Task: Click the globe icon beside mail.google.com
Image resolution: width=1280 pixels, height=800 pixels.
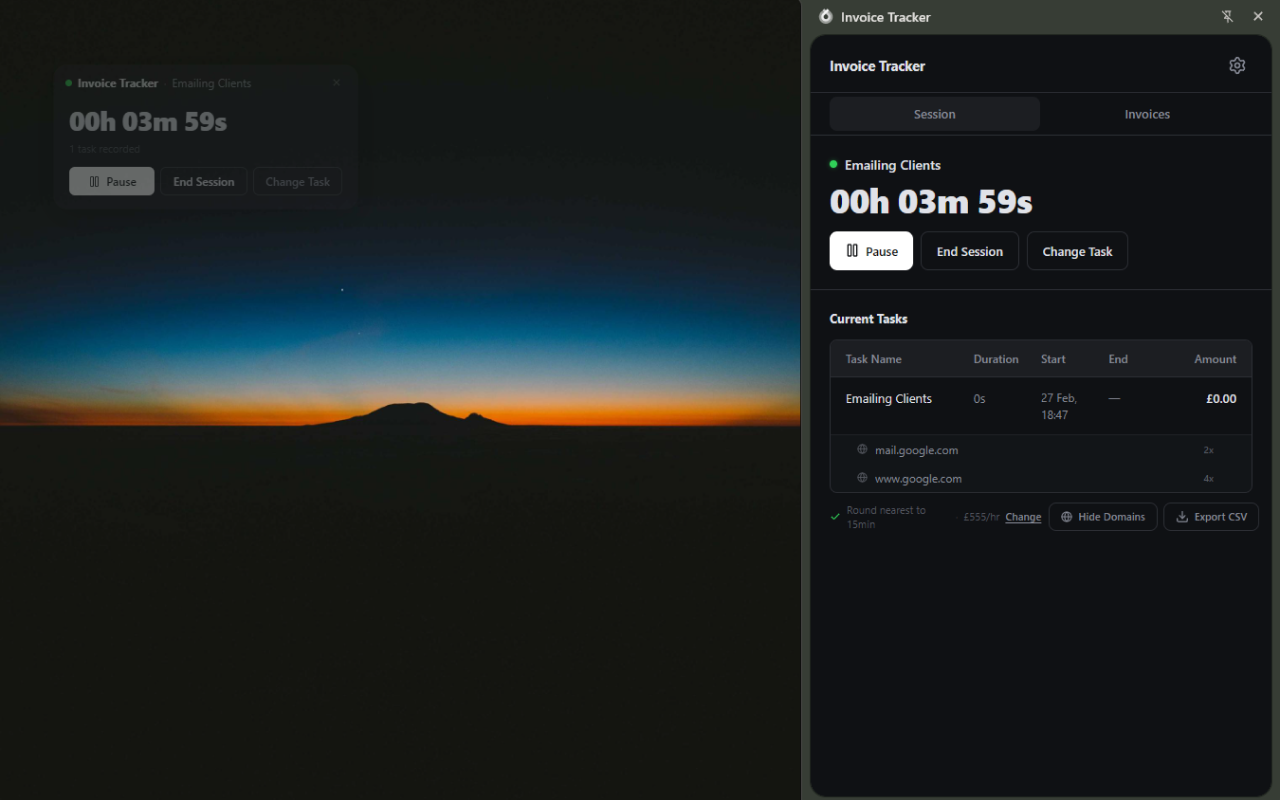Action: point(861,450)
